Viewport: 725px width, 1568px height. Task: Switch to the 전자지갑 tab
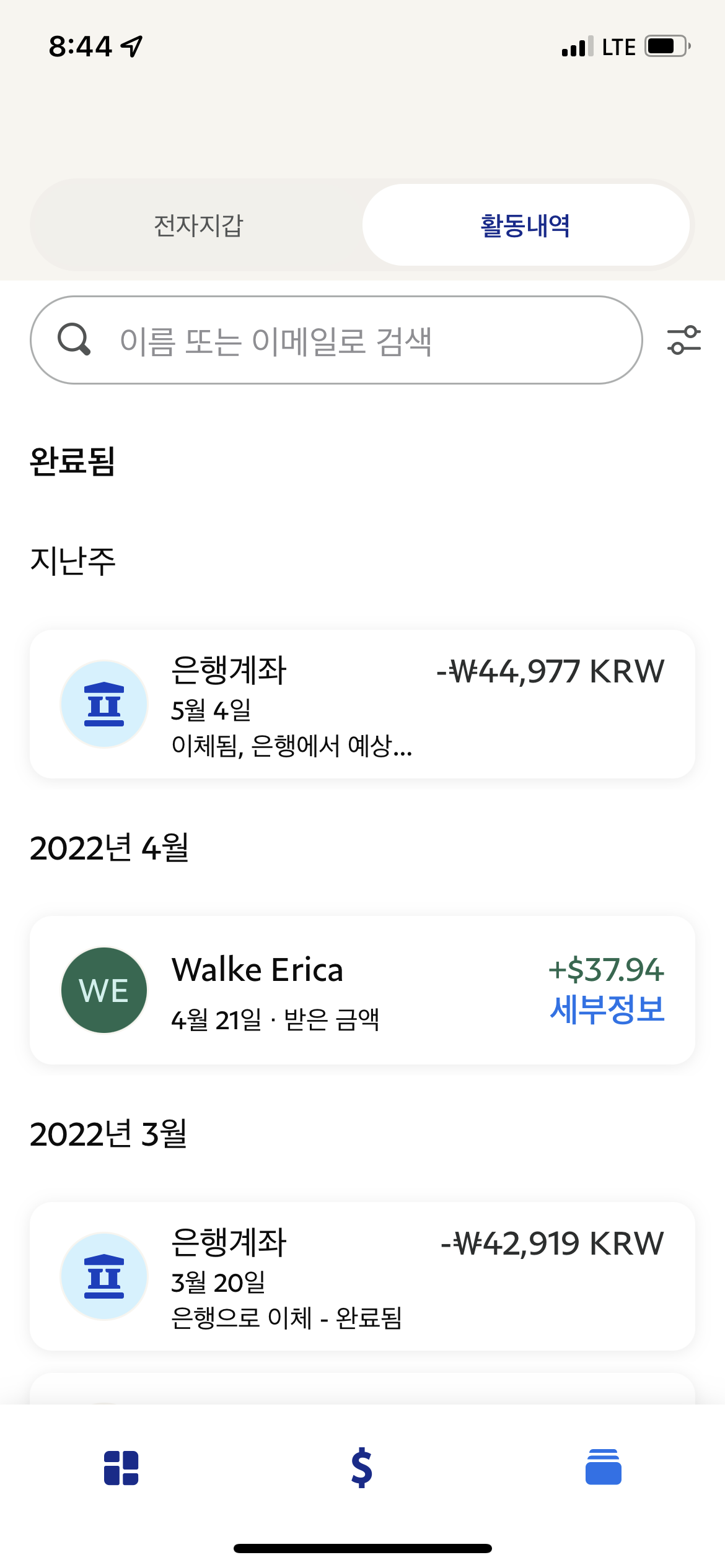[198, 225]
